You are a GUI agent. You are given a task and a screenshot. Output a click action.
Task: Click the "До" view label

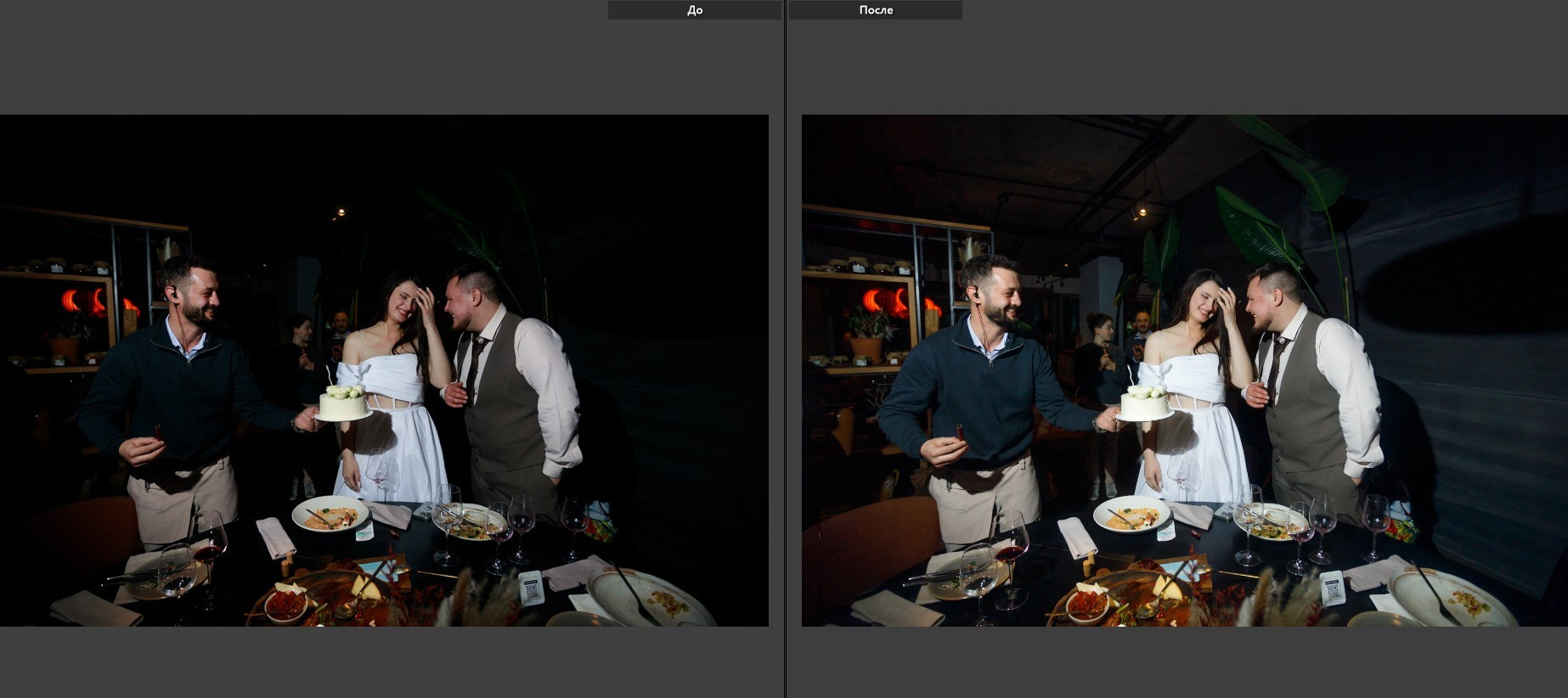694,10
